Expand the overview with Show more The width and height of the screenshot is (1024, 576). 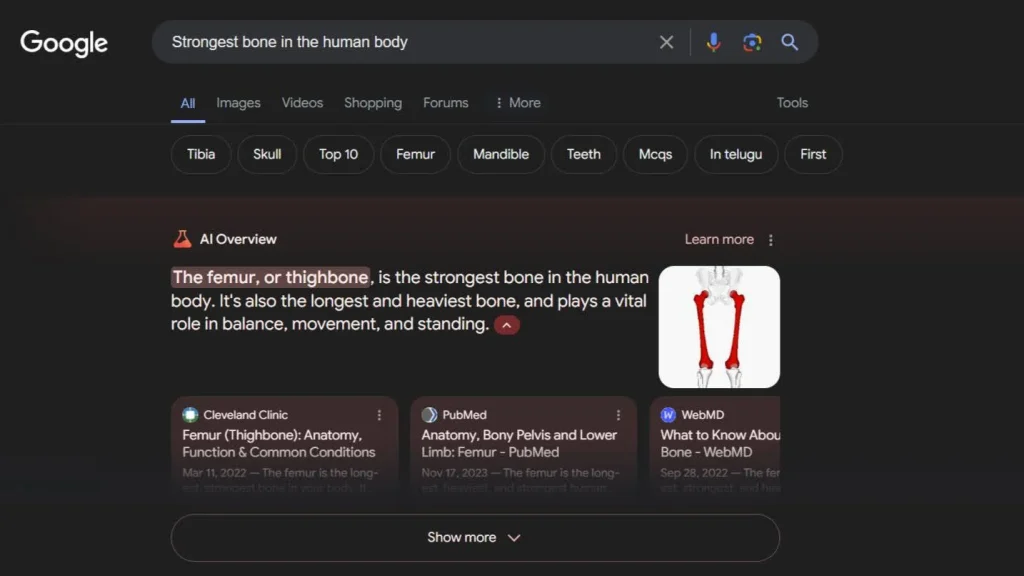475,537
